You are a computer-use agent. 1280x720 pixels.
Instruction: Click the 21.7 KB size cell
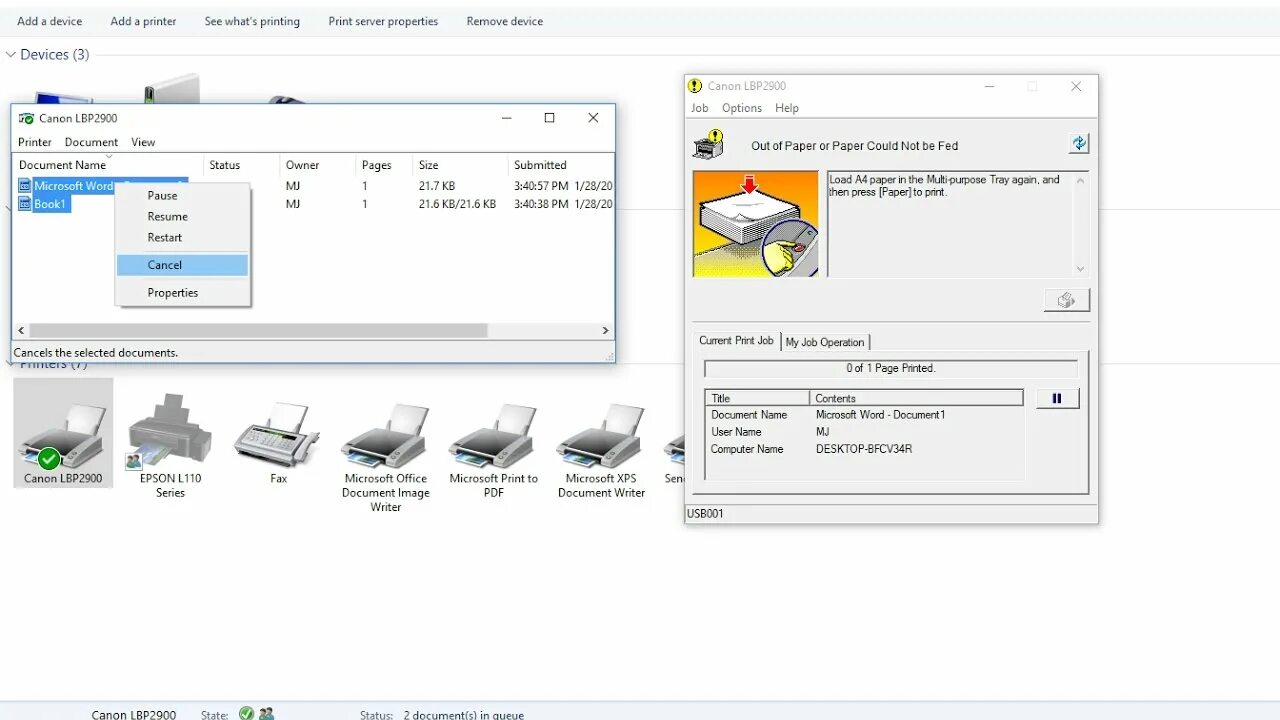pos(437,186)
